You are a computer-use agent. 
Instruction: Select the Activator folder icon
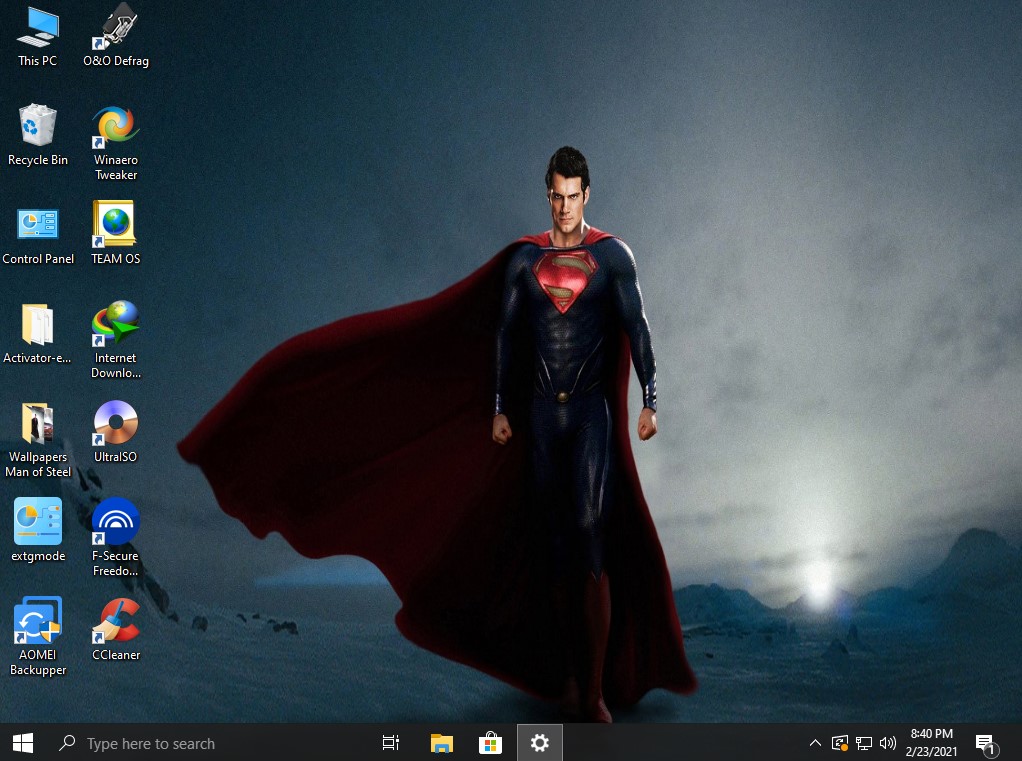click(37, 334)
